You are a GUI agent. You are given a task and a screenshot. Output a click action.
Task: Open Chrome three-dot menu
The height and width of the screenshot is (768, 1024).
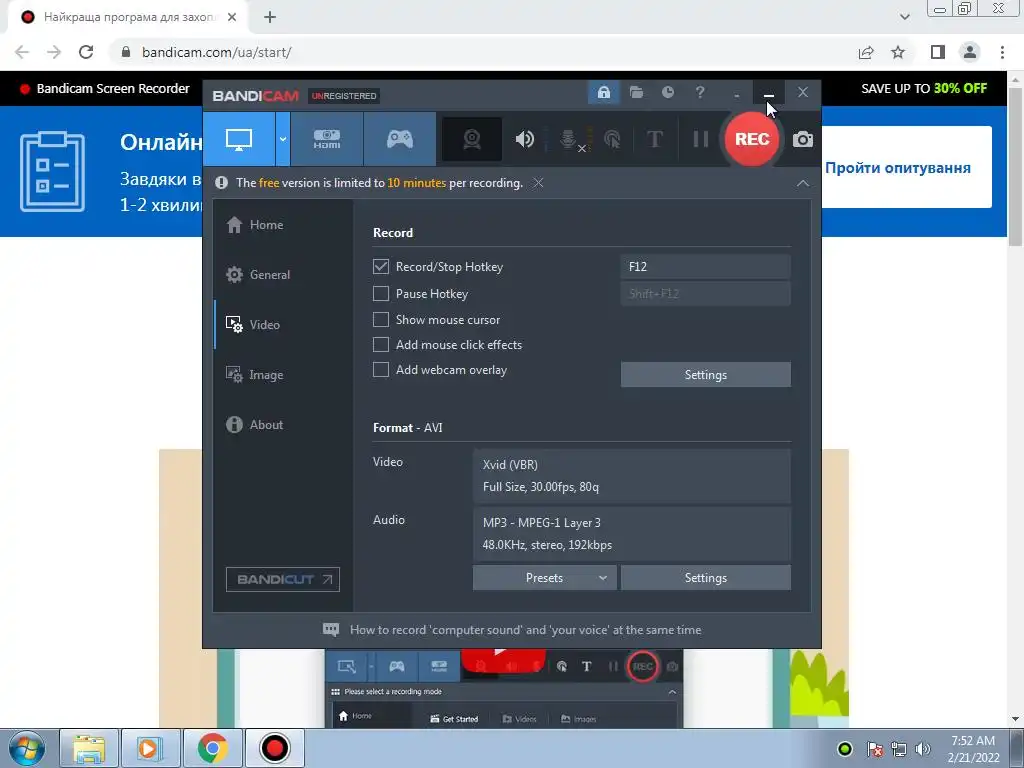1002,52
